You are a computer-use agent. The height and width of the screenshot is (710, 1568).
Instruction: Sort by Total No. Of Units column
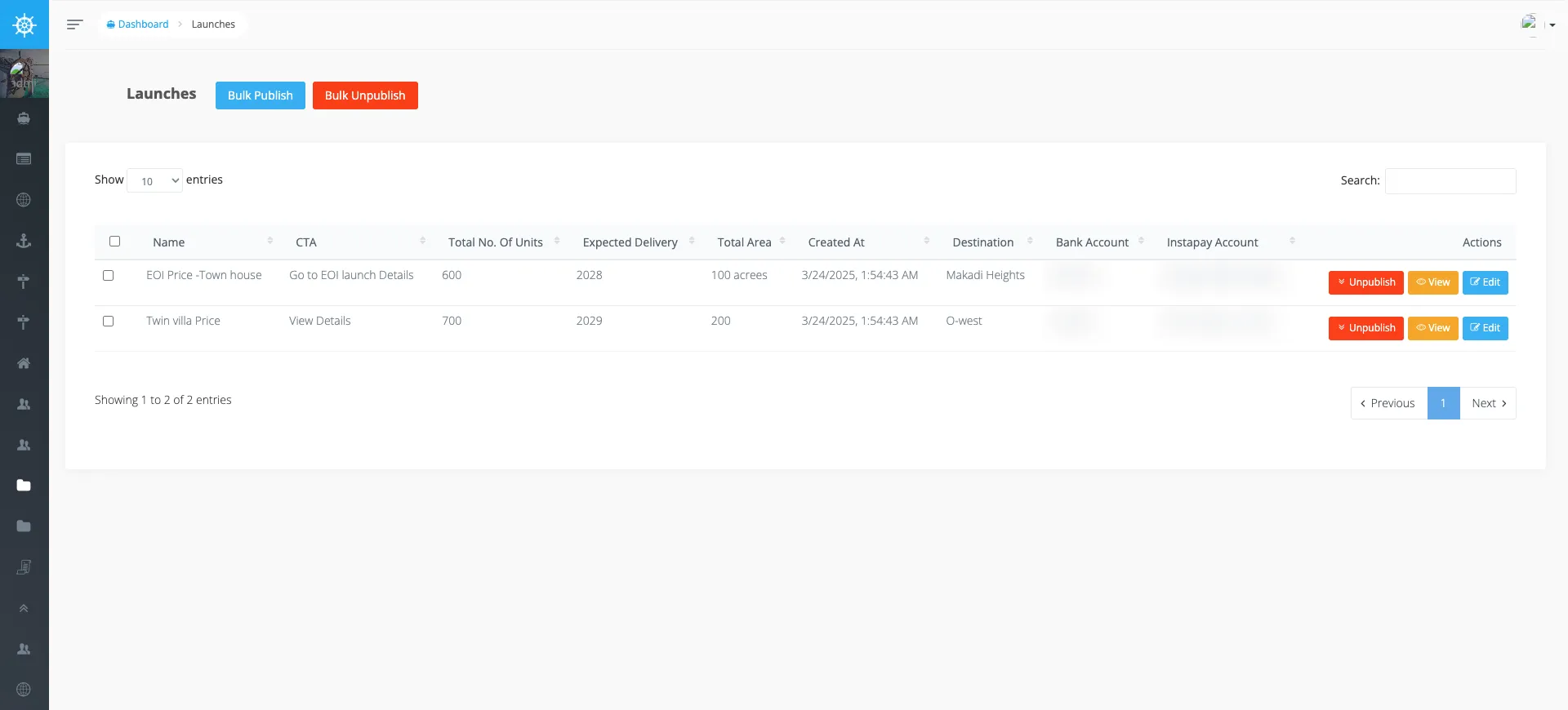502,242
